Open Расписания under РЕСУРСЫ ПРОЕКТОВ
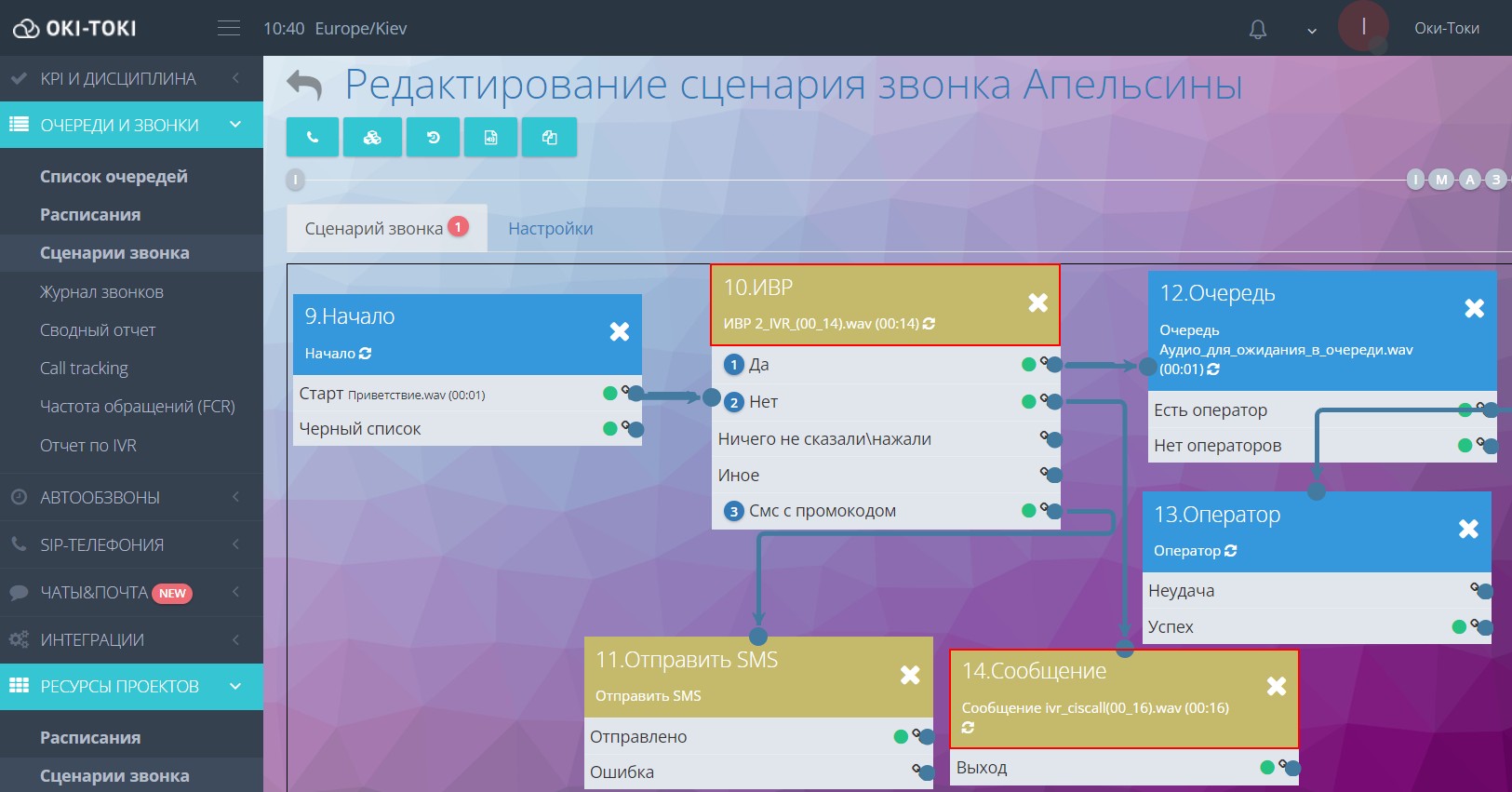 [x=90, y=737]
